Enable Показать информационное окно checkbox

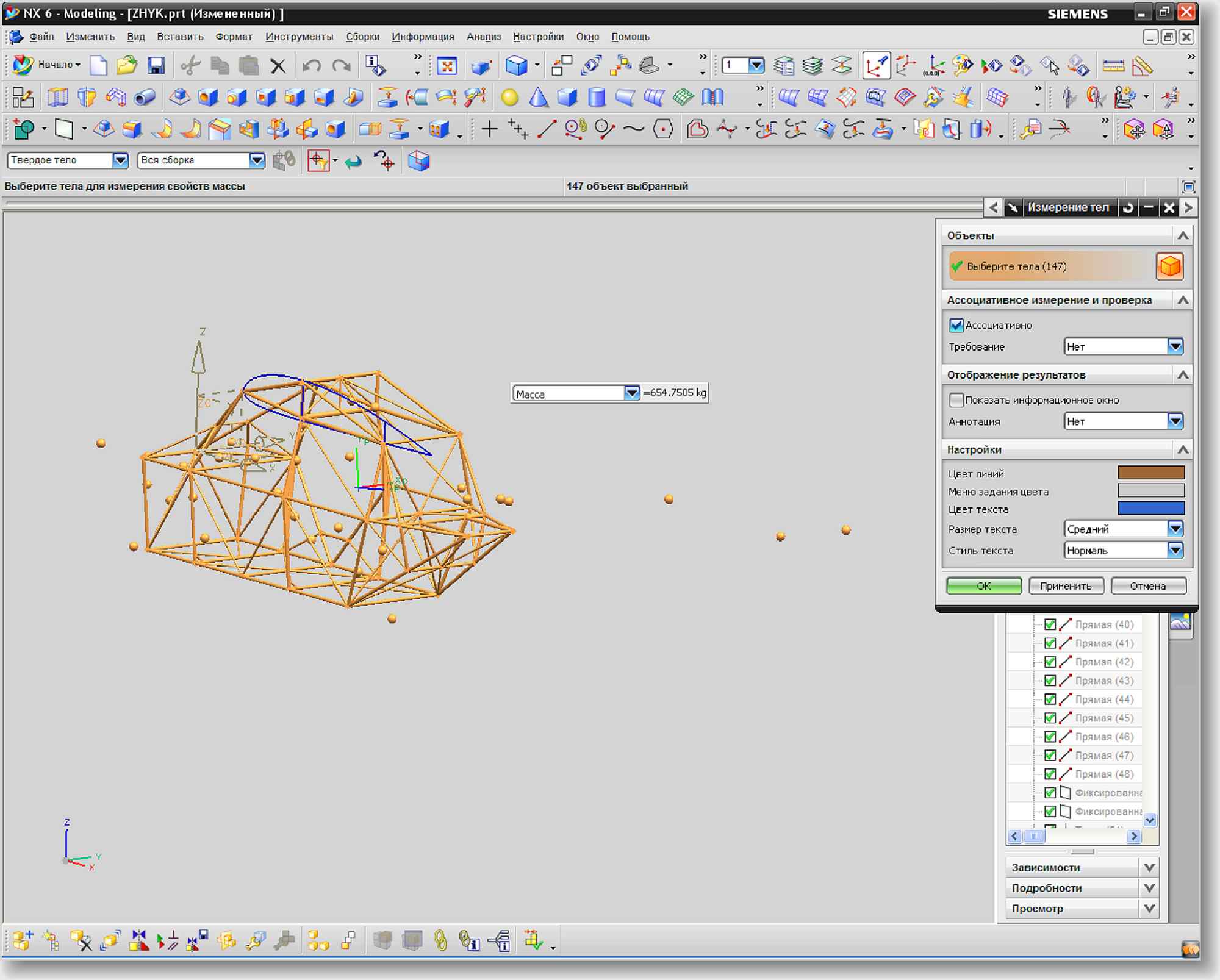pos(956,400)
